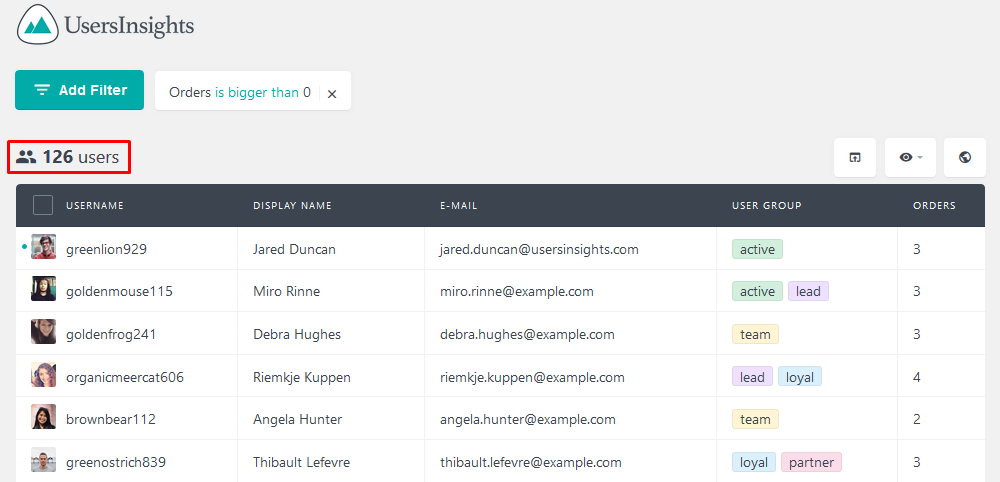Click miro.rinne@example.com email

click(517, 291)
